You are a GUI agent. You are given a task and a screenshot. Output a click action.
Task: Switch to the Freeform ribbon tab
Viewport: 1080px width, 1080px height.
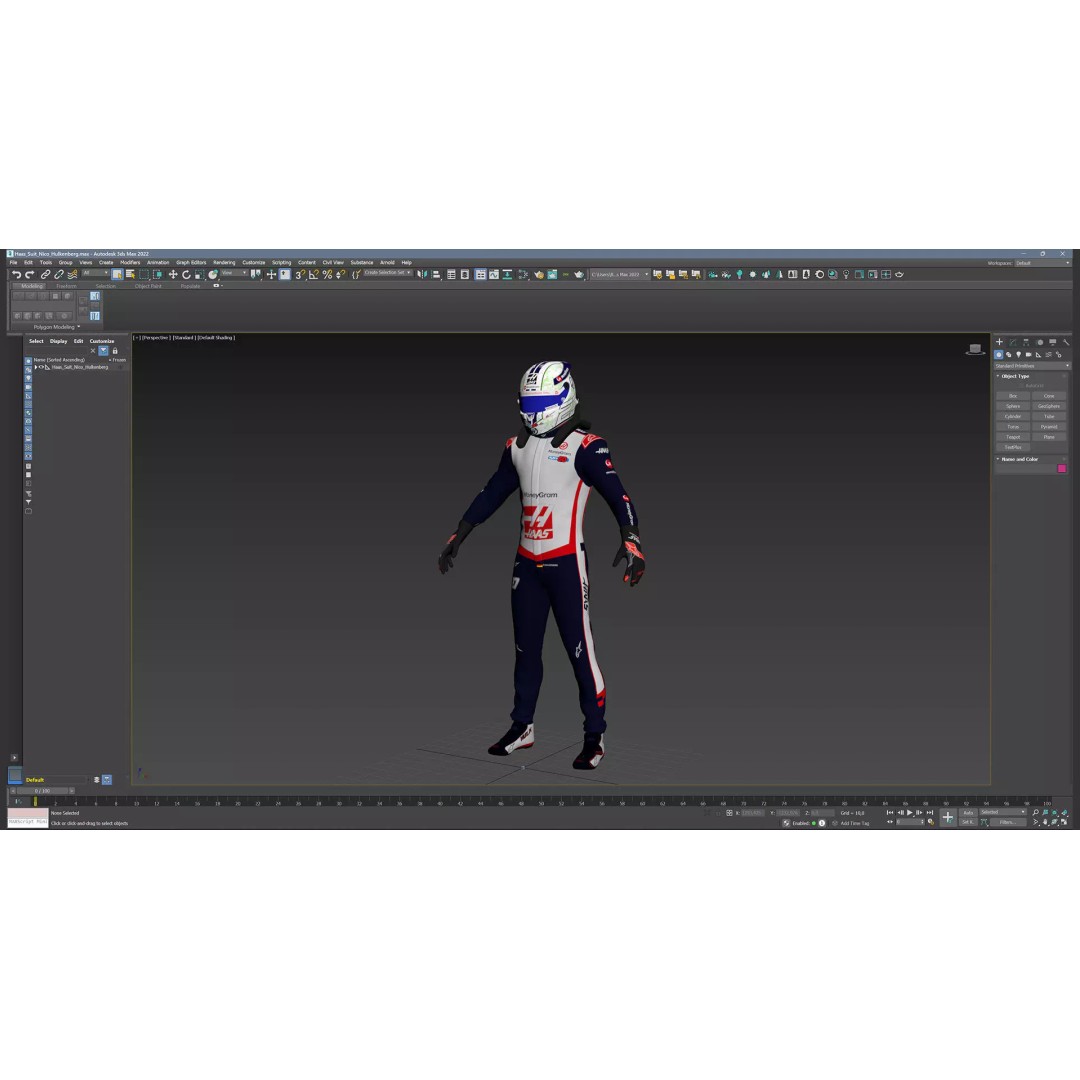coord(66,285)
